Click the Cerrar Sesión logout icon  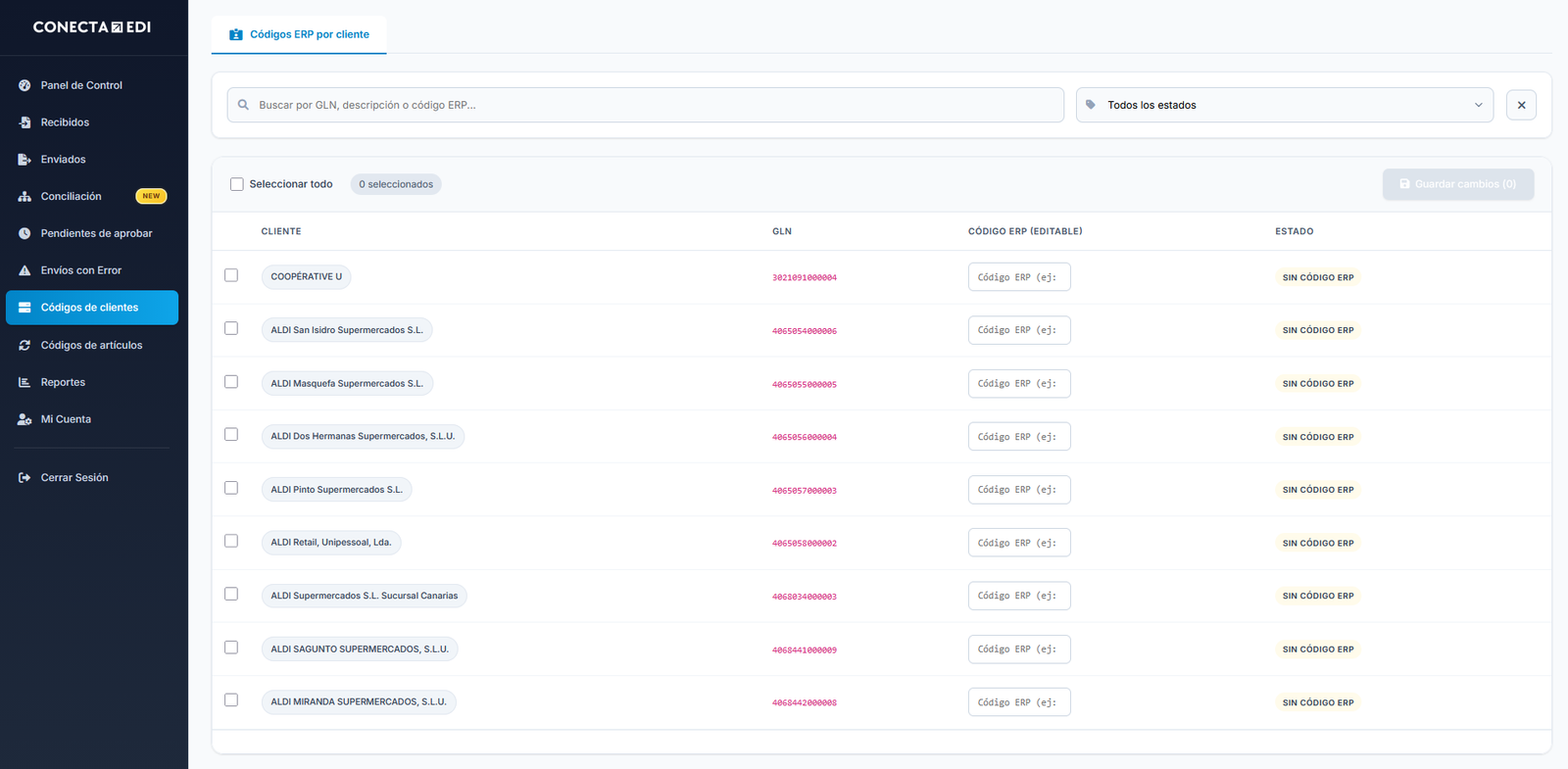click(x=24, y=478)
